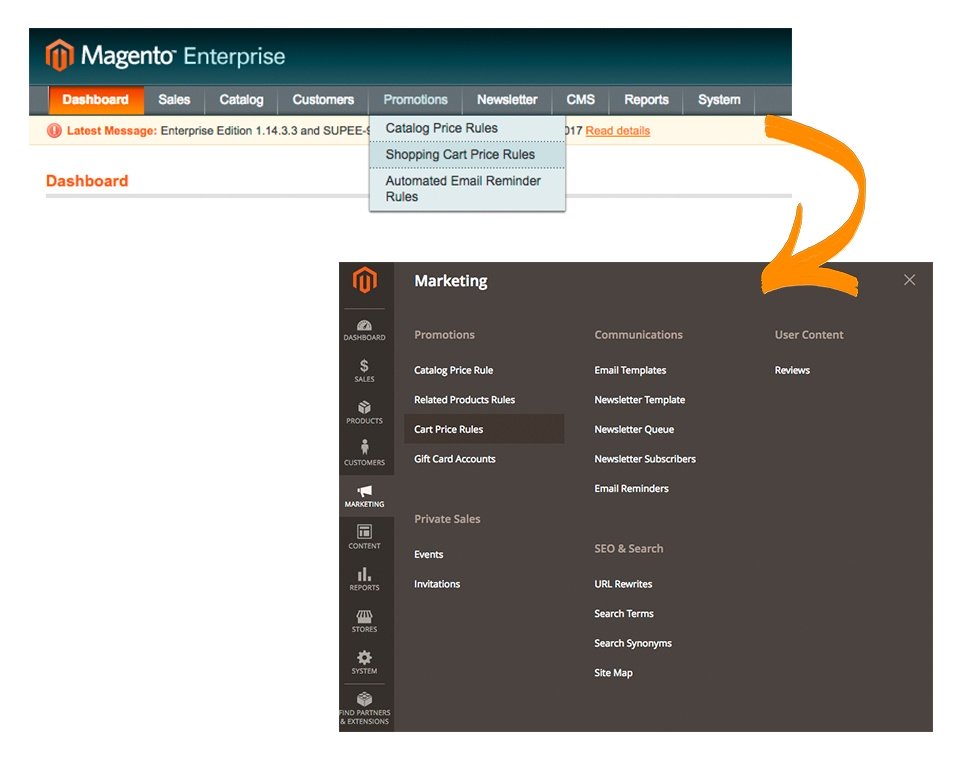The image size is (960, 760).
Task: Open Newsletter Template link
Action: (640, 399)
